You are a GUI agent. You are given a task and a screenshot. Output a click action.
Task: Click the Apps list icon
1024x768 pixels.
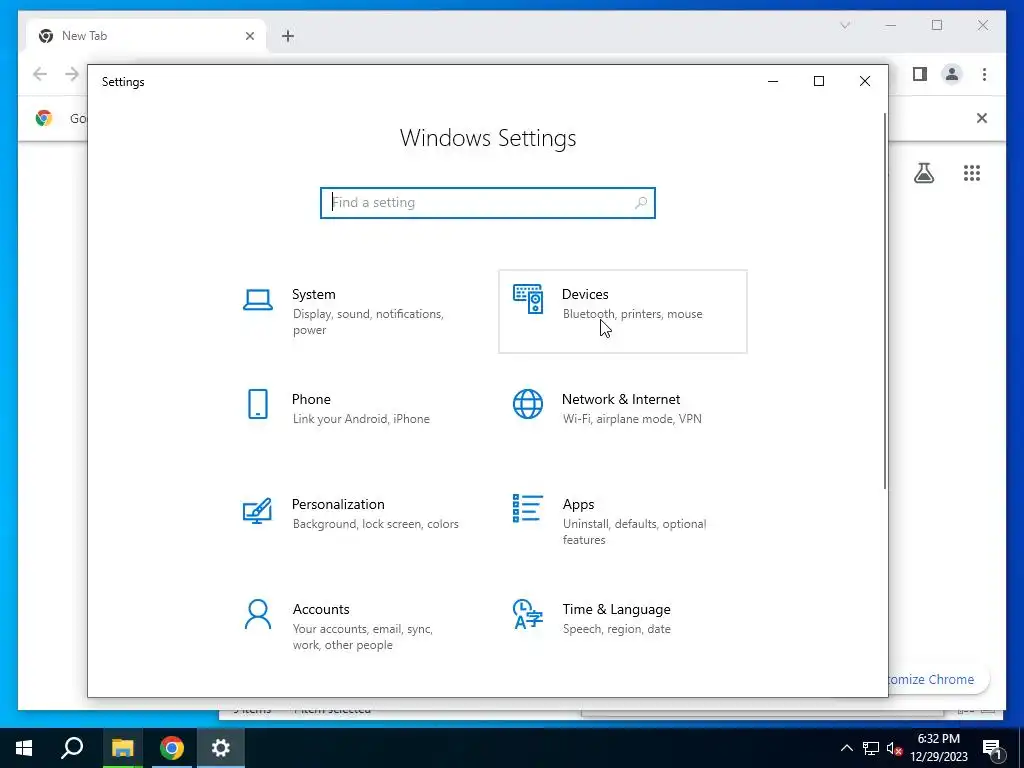[x=528, y=509]
